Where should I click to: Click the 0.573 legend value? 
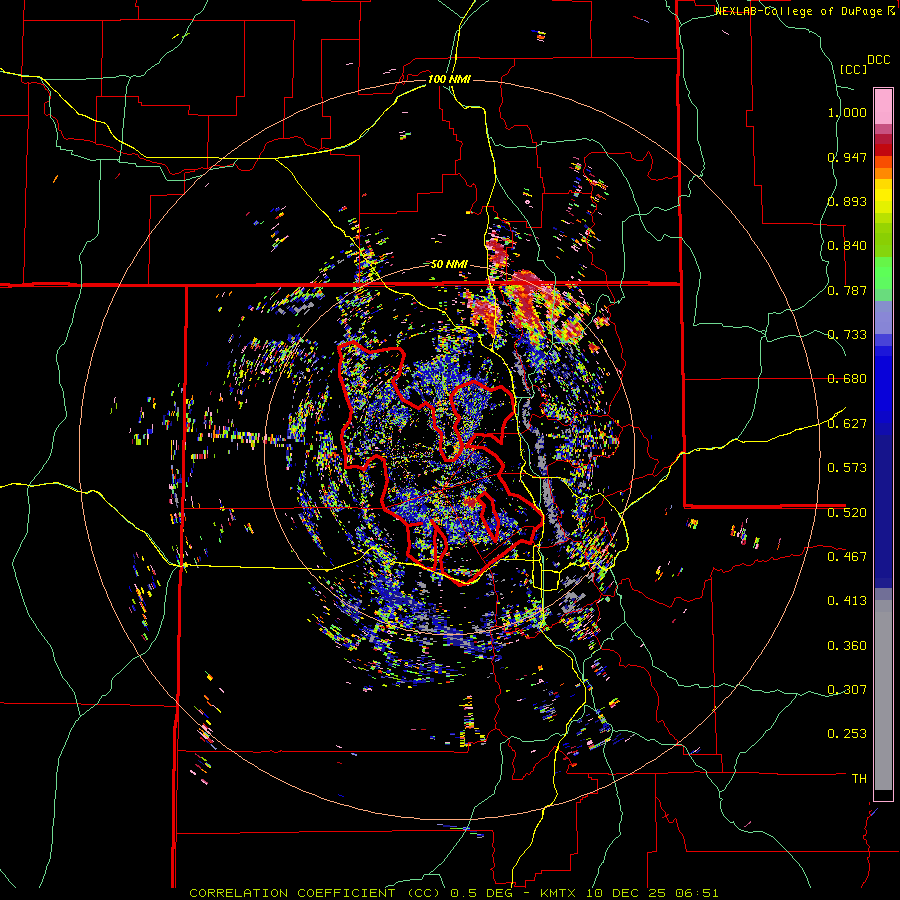point(847,468)
